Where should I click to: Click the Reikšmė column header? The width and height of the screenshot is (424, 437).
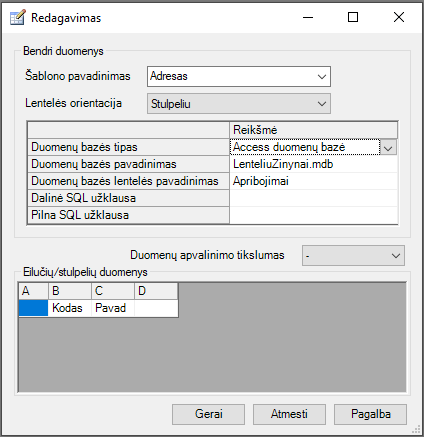(313, 130)
